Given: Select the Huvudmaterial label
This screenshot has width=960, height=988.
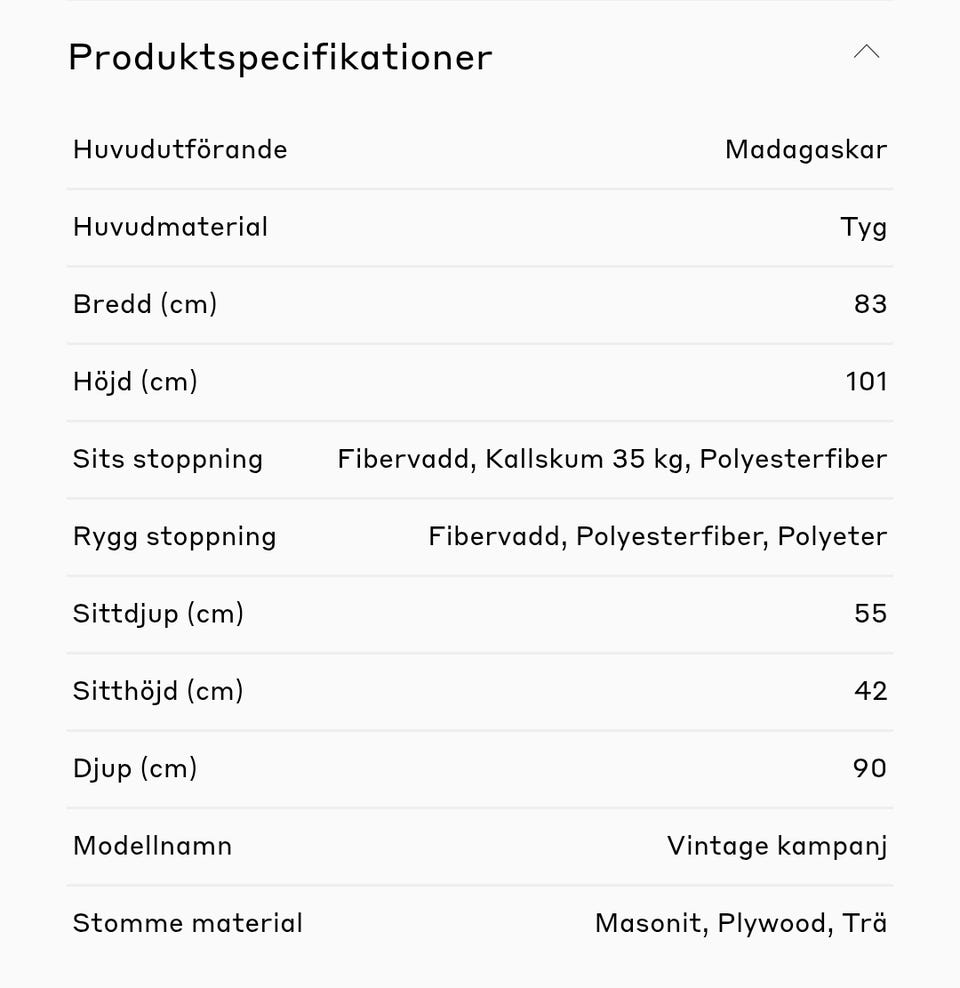Looking at the screenshot, I should [x=170, y=227].
